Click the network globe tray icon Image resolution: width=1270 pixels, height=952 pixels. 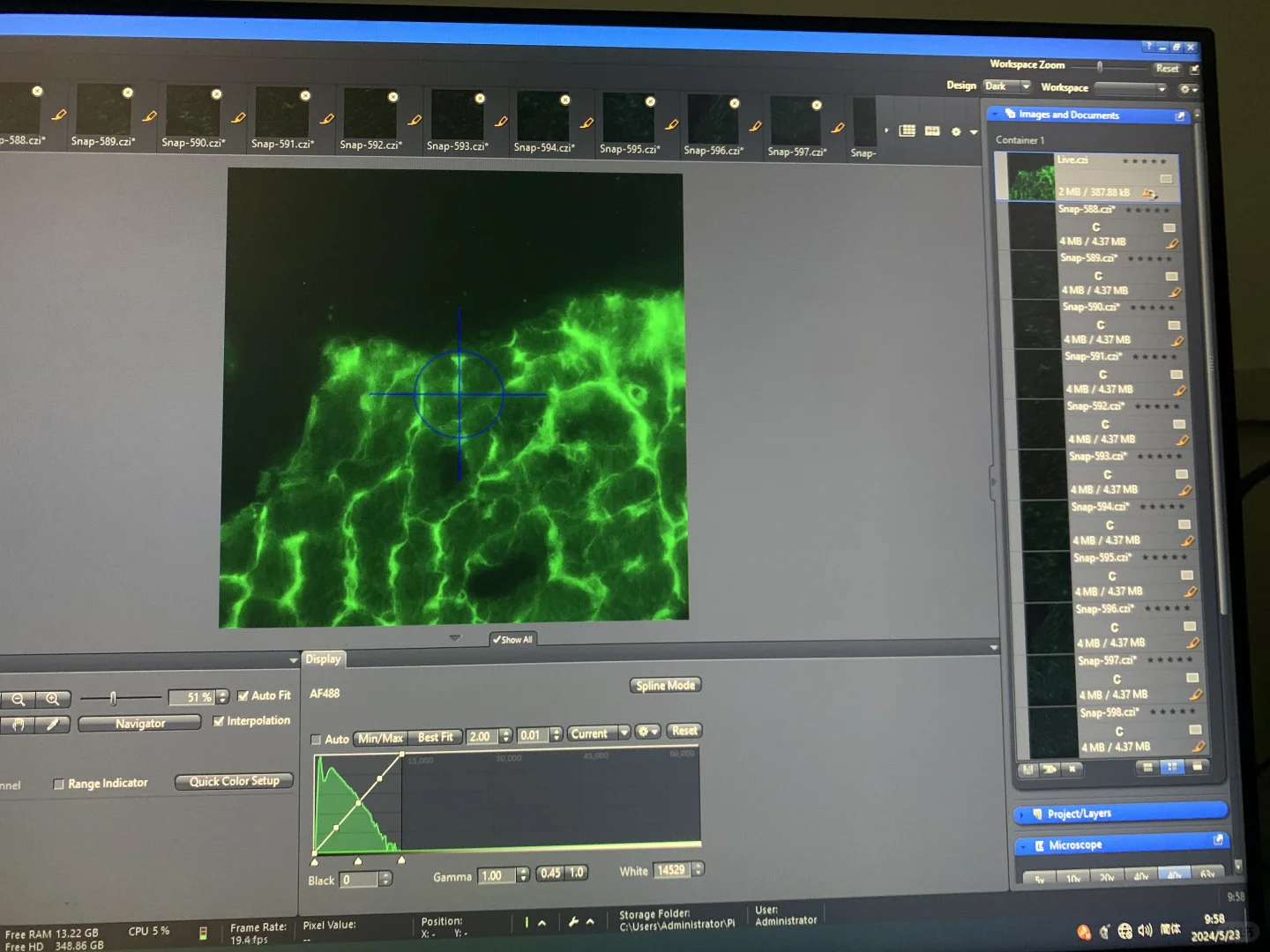pyautogui.click(x=1124, y=931)
